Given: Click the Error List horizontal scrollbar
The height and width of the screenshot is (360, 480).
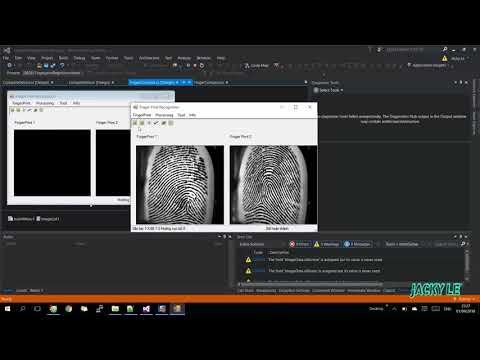Looking at the screenshot, I should [x=312, y=284].
